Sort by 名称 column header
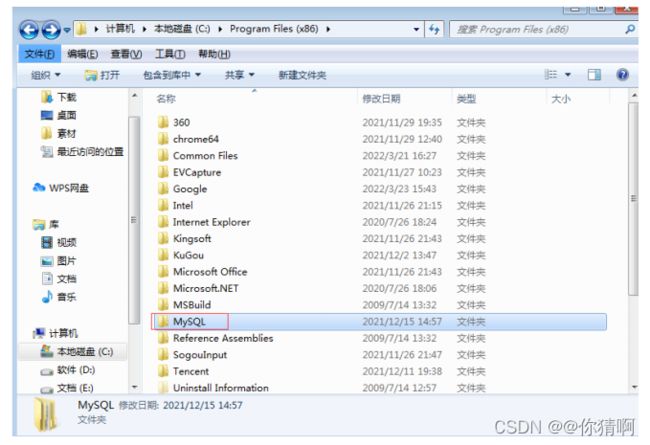Viewport: 650px width, 445px height. (166, 99)
